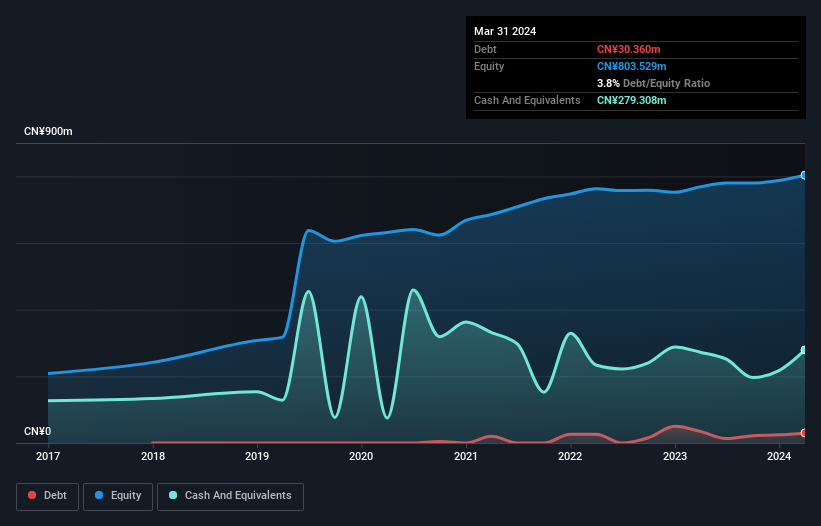The height and width of the screenshot is (526, 821).
Task: Click the teal Cash And Equivalents dot
Action: (x=173, y=495)
